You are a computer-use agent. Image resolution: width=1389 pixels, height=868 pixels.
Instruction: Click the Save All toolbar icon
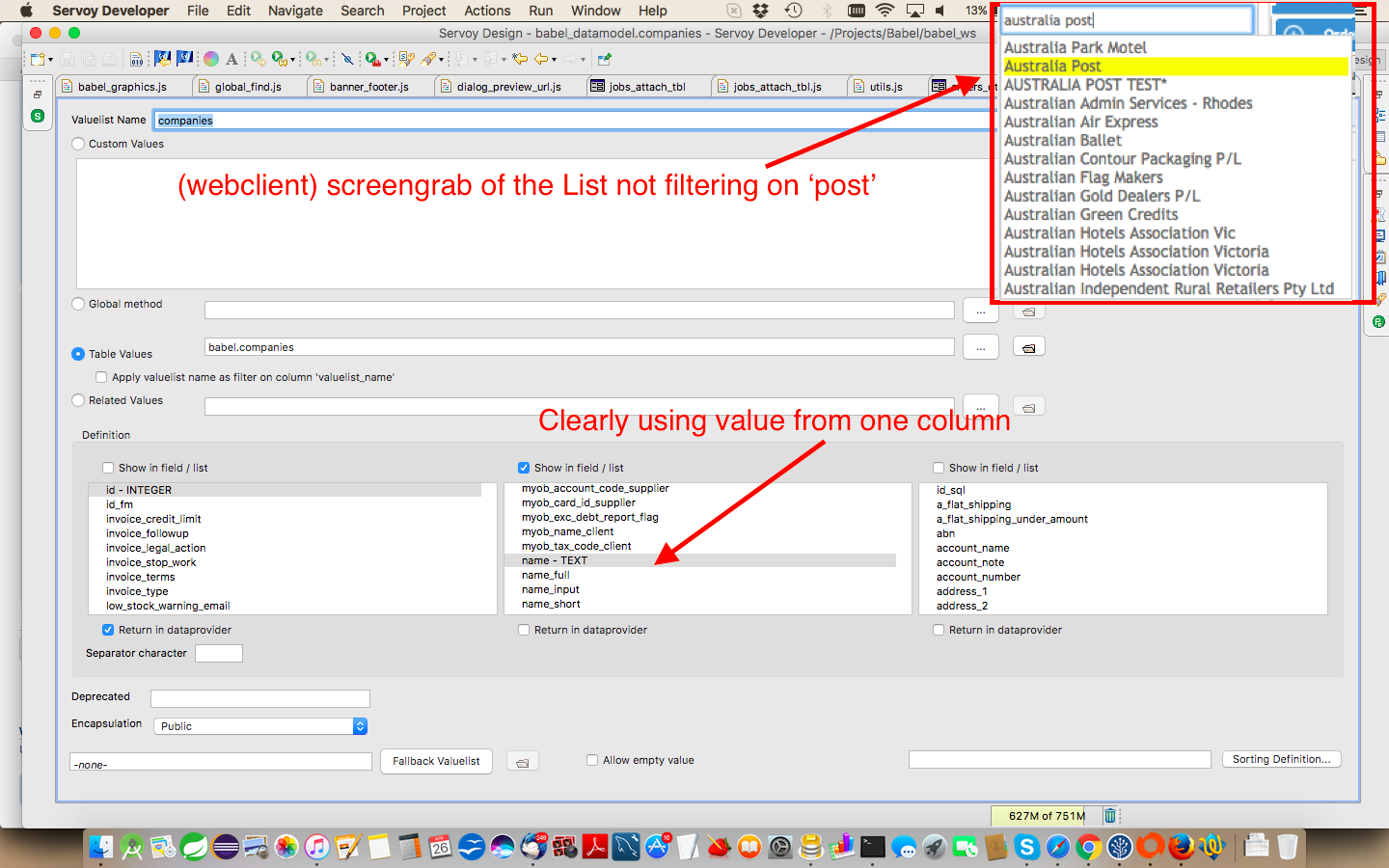[88, 59]
